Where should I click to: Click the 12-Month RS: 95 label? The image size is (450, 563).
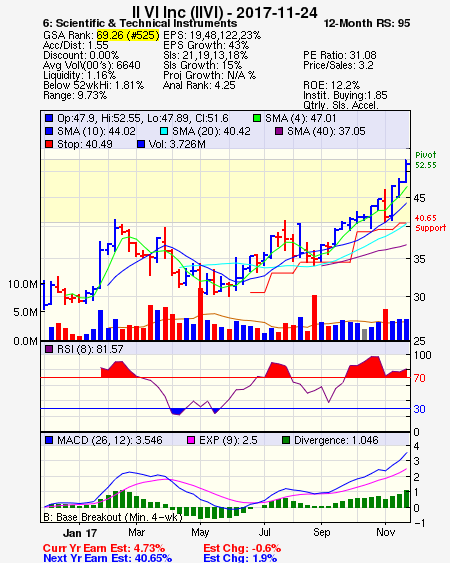coord(367,23)
